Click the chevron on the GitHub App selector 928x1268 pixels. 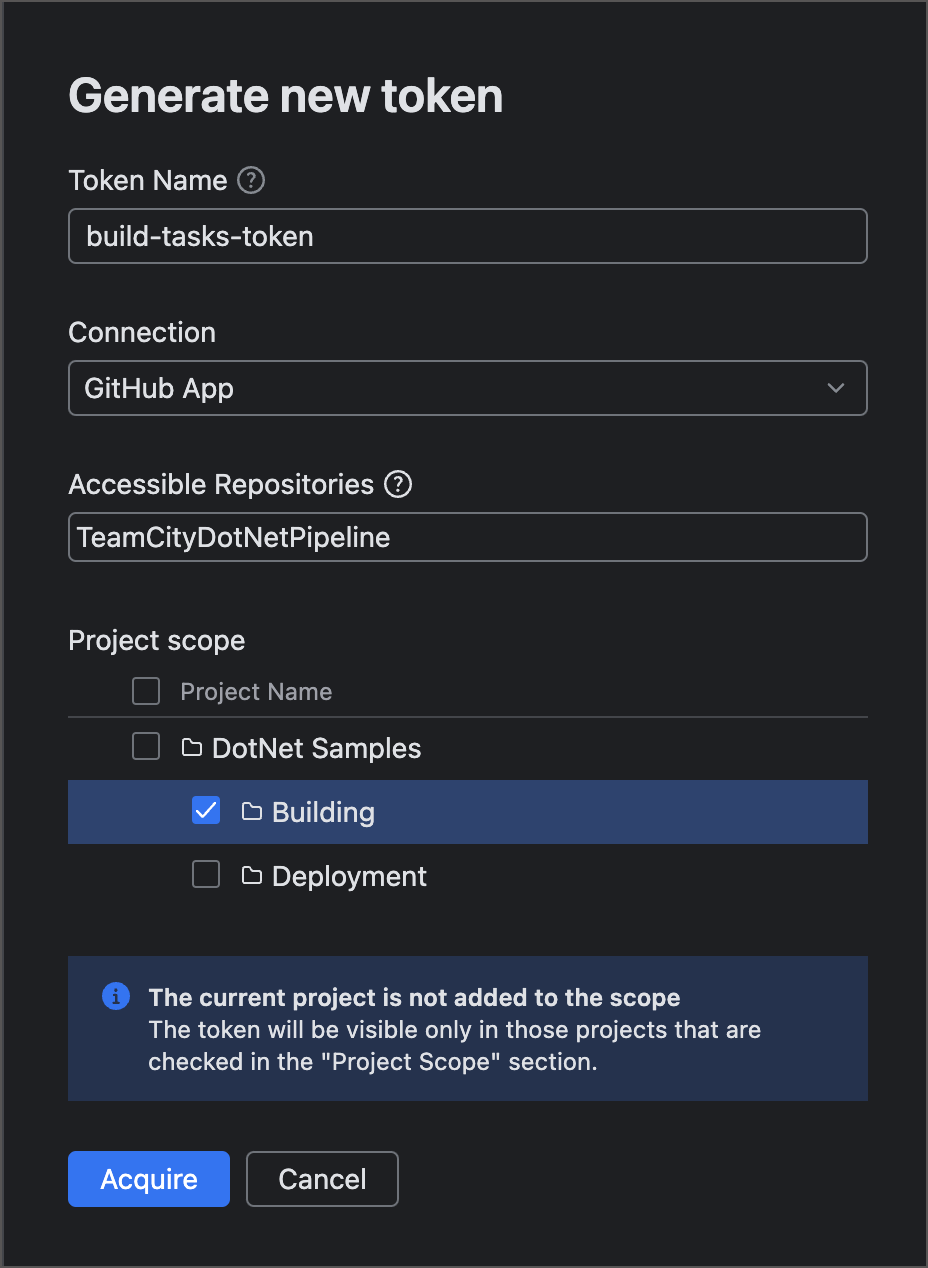[x=836, y=388]
